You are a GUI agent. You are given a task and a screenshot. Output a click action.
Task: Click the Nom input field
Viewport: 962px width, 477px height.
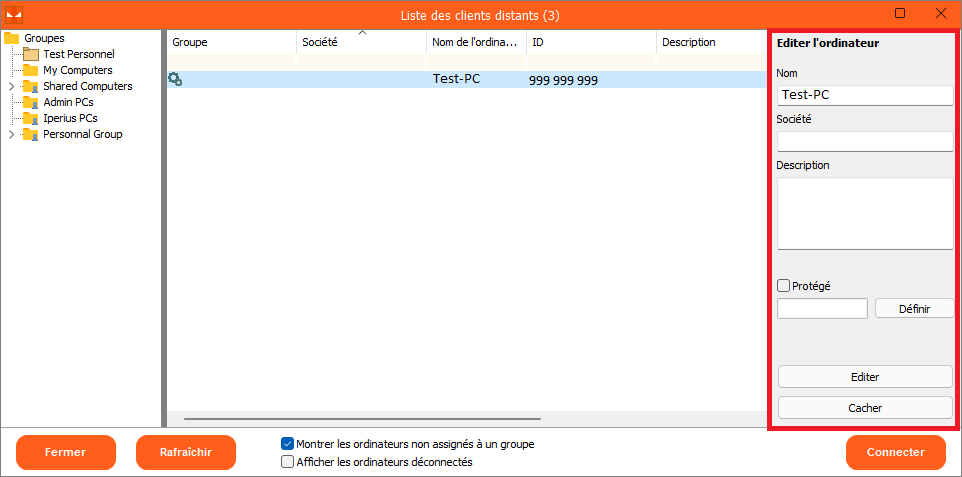(865, 95)
